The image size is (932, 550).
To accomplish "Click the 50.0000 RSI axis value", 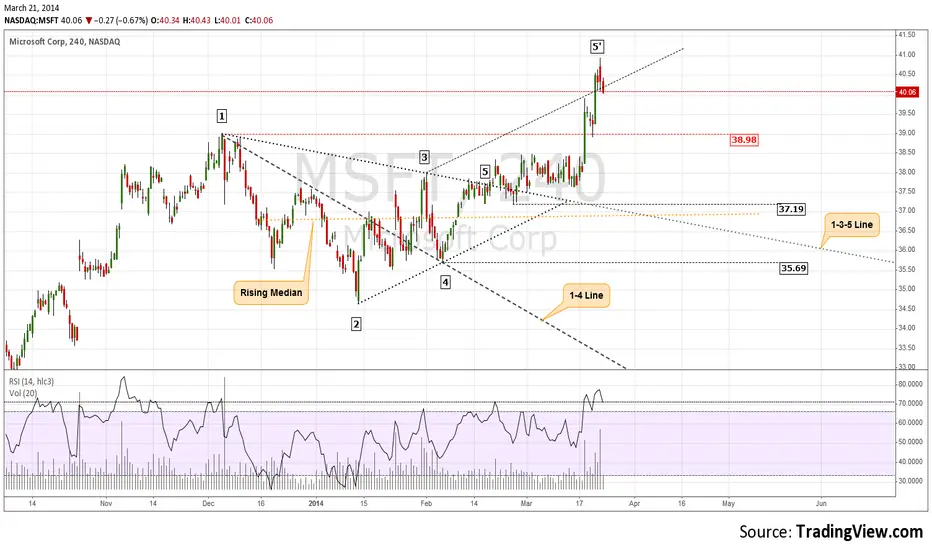I will [x=910, y=442].
